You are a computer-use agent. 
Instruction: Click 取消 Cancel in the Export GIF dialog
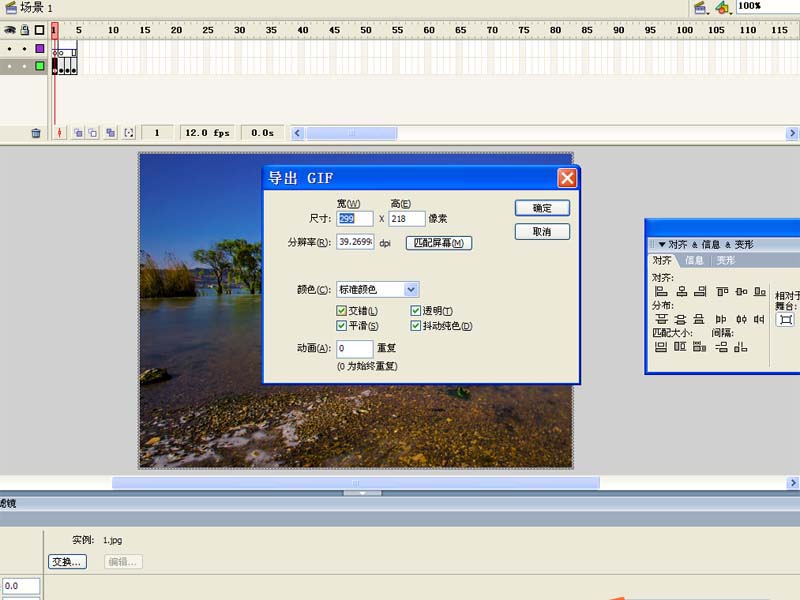[542, 232]
